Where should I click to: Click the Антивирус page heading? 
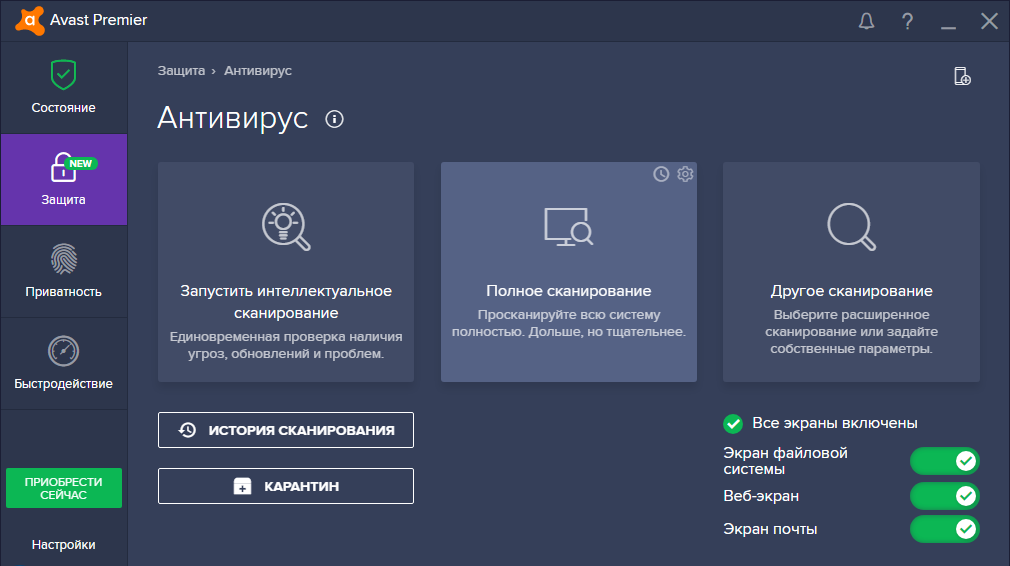pyautogui.click(x=233, y=118)
